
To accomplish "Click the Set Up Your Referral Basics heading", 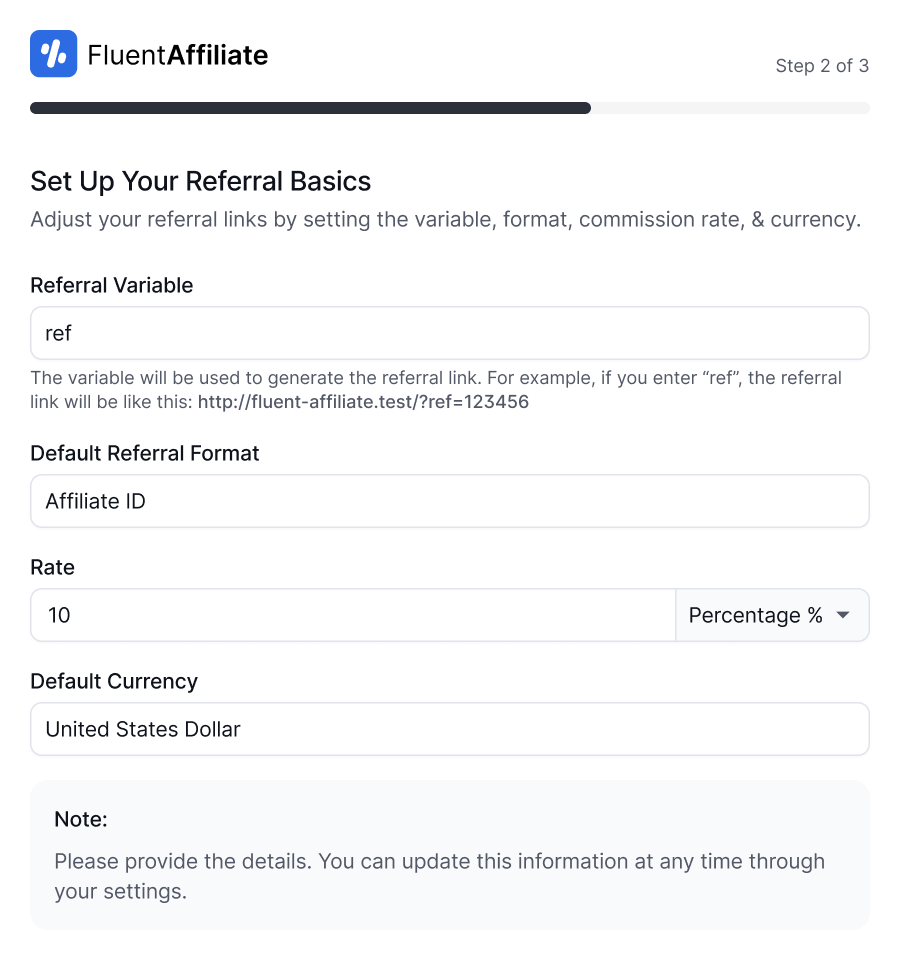I will [201, 181].
